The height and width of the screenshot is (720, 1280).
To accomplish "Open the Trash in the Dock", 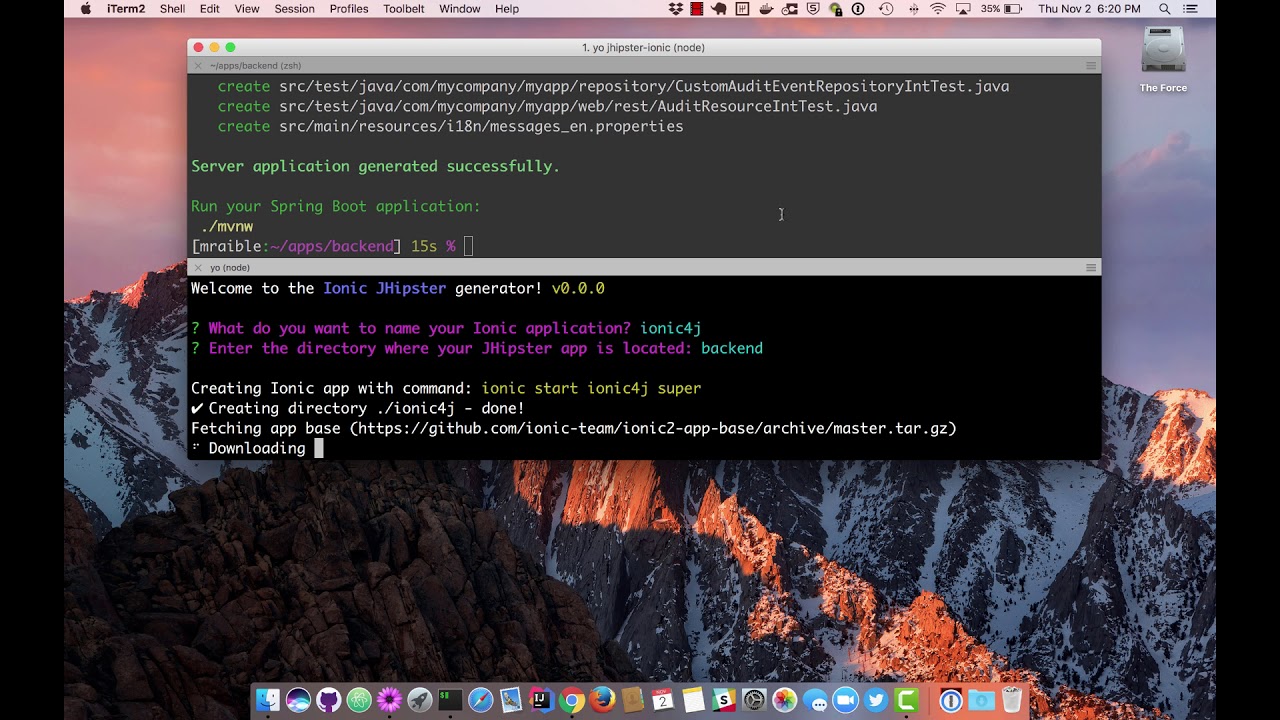I will tap(1012, 700).
